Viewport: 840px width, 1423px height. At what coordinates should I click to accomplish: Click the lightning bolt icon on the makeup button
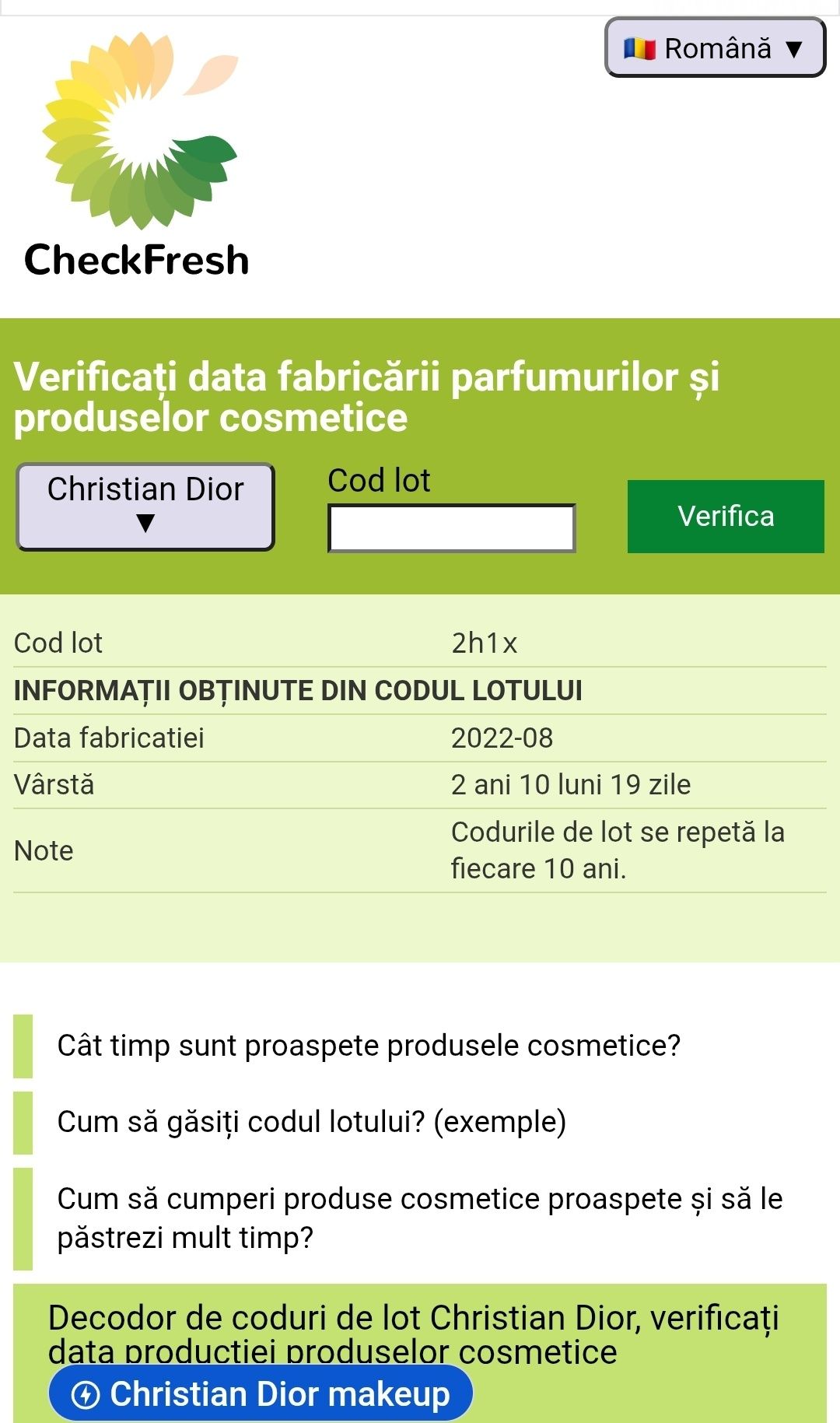pos(85,1394)
